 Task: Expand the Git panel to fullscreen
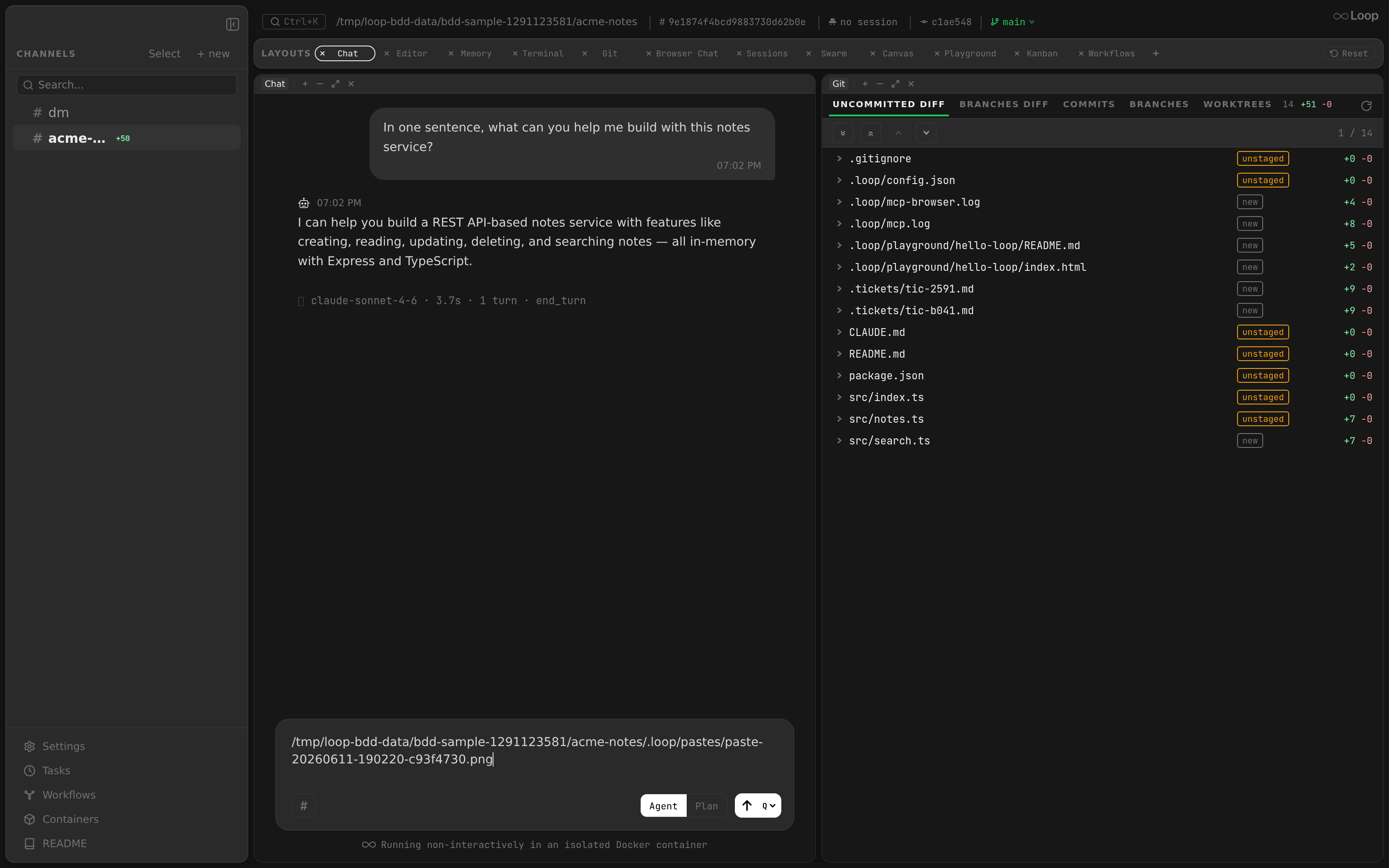pos(895,84)
